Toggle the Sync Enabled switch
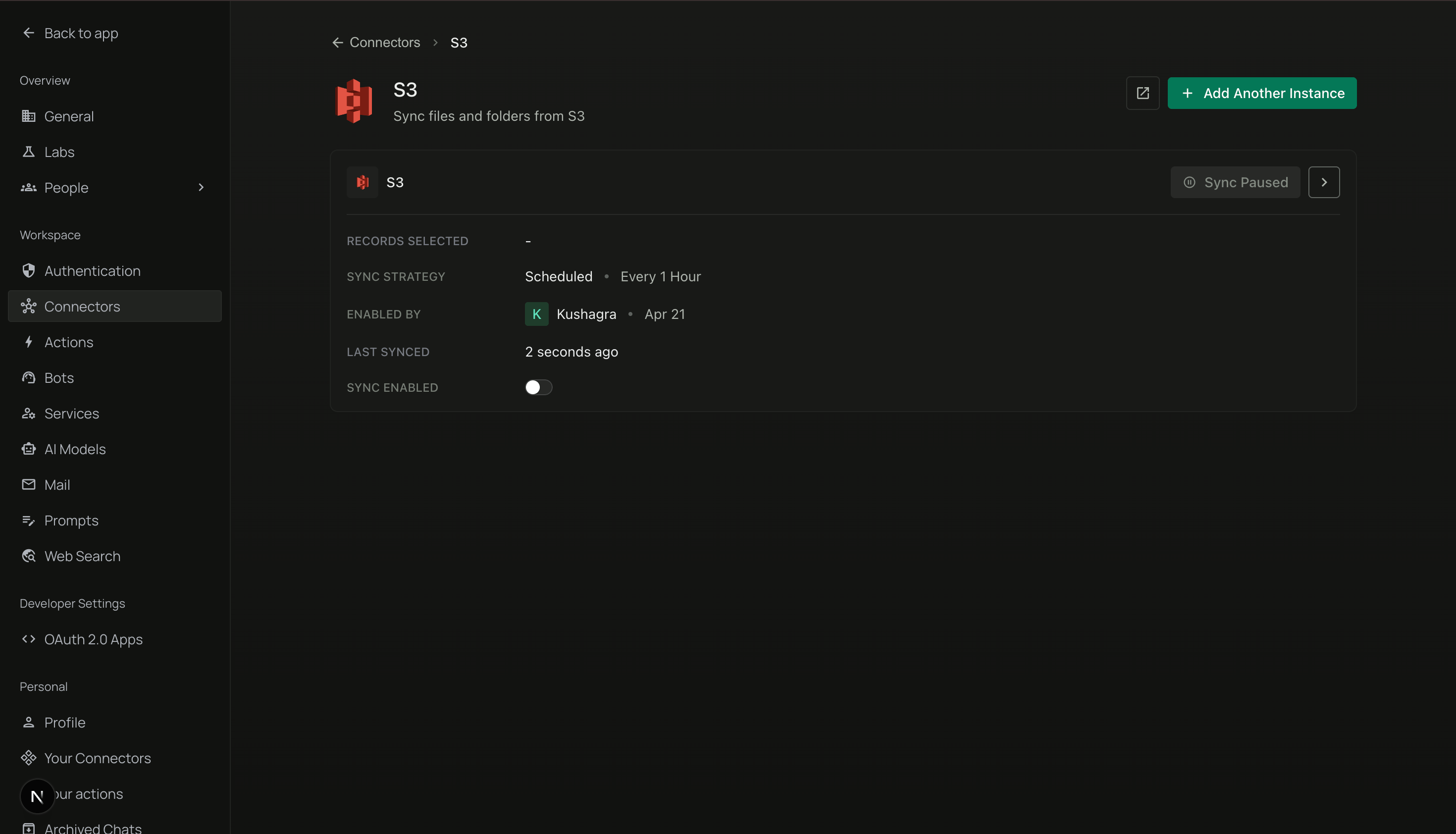The image size is (1456, 834). click(x=538, y=387)
